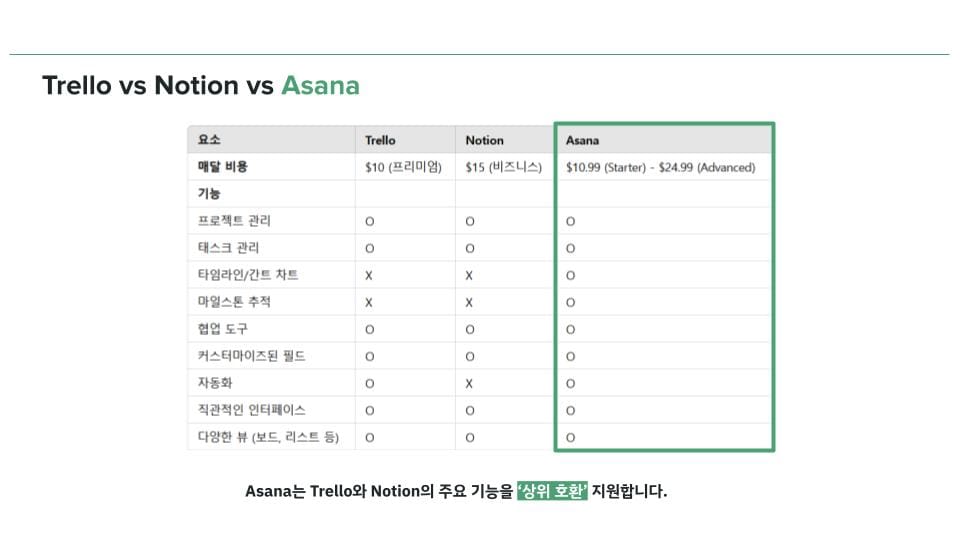Click the X under Trello for 마일스톤 추적

pos(369,302)
